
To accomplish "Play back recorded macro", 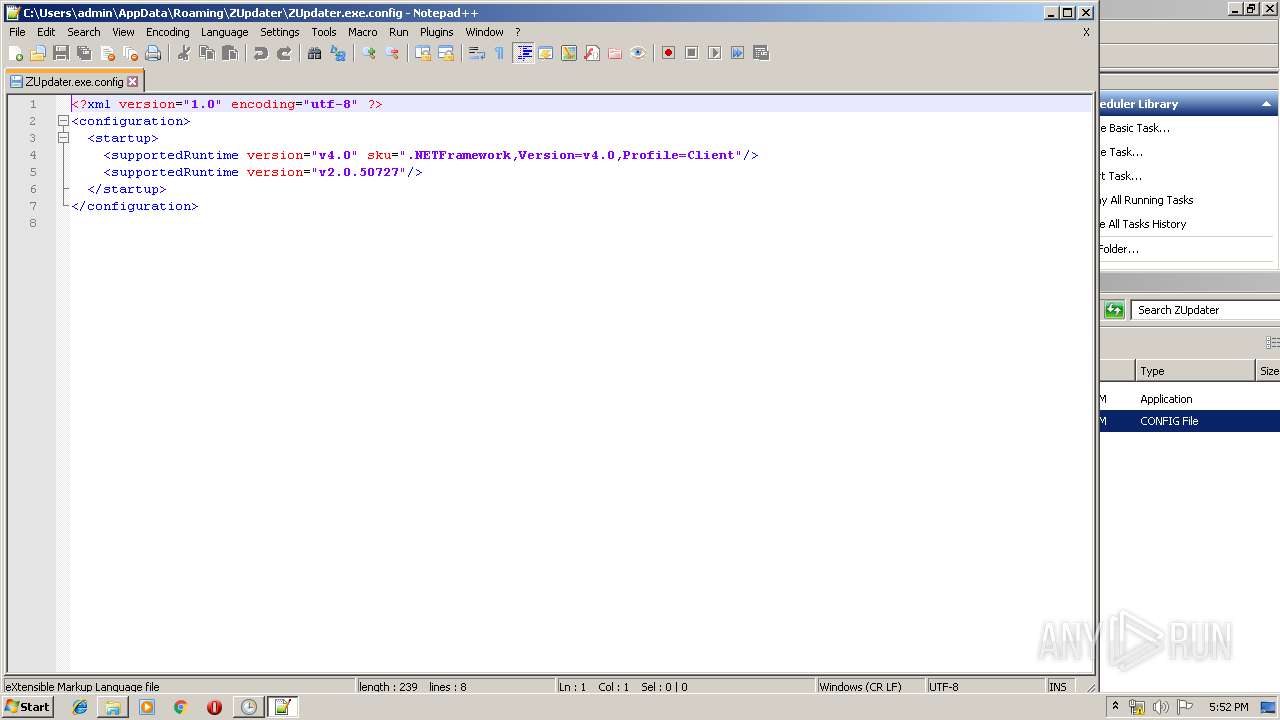I will tap(715, 53).
